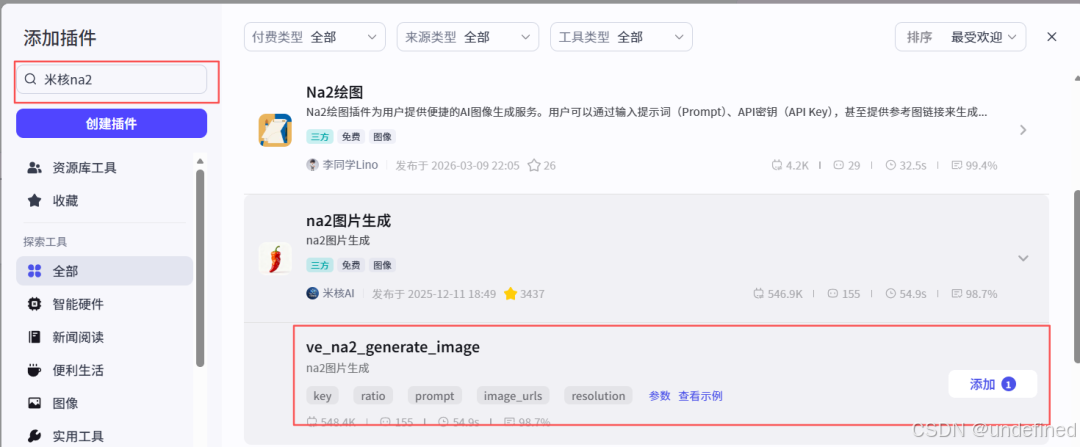Click the na2图片生成 plugin title
This screenshot has height=447, width=1080.
pyautogui.click(x=349, y=221)
